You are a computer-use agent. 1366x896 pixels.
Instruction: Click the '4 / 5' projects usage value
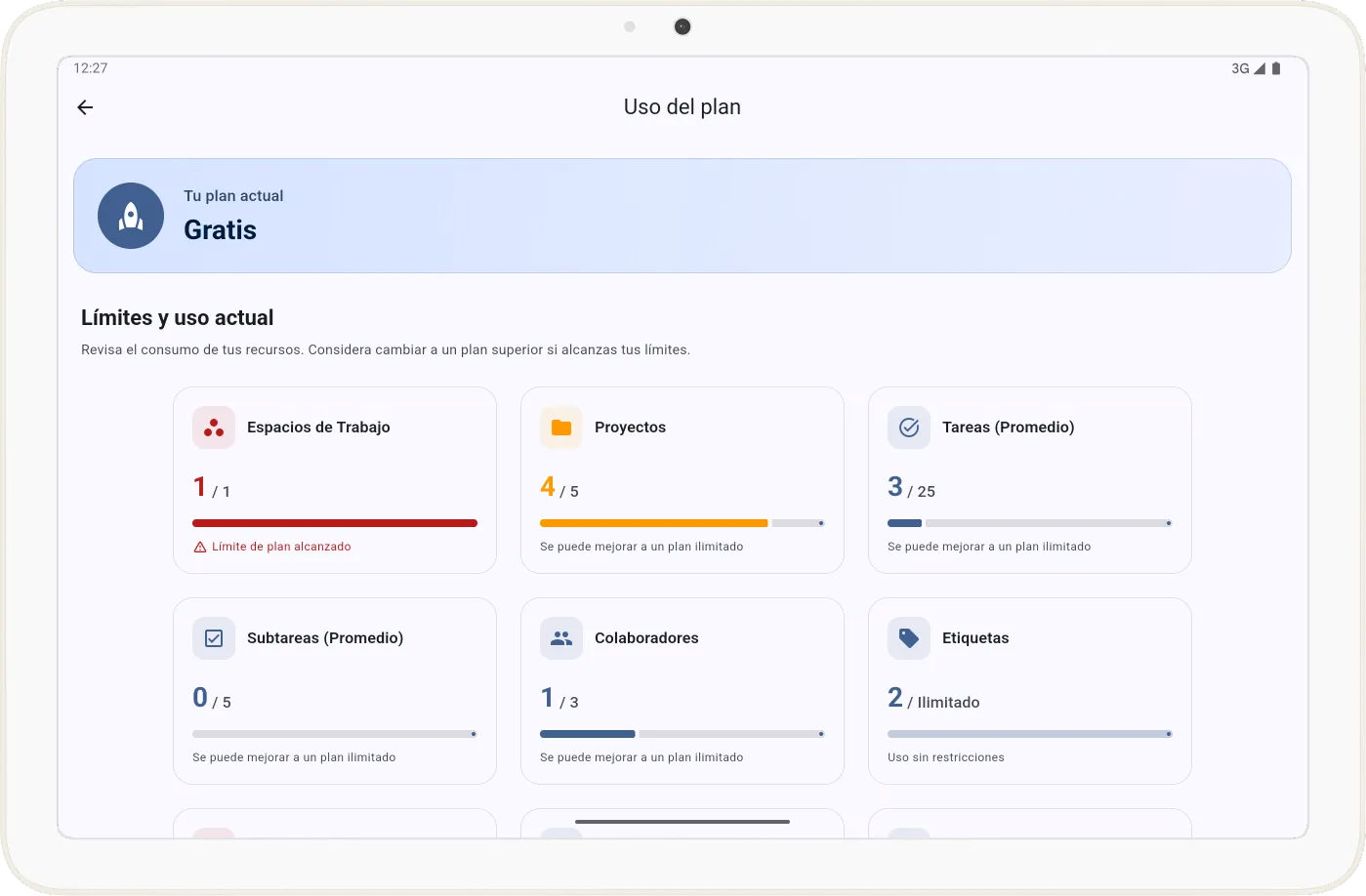(559, 487)
